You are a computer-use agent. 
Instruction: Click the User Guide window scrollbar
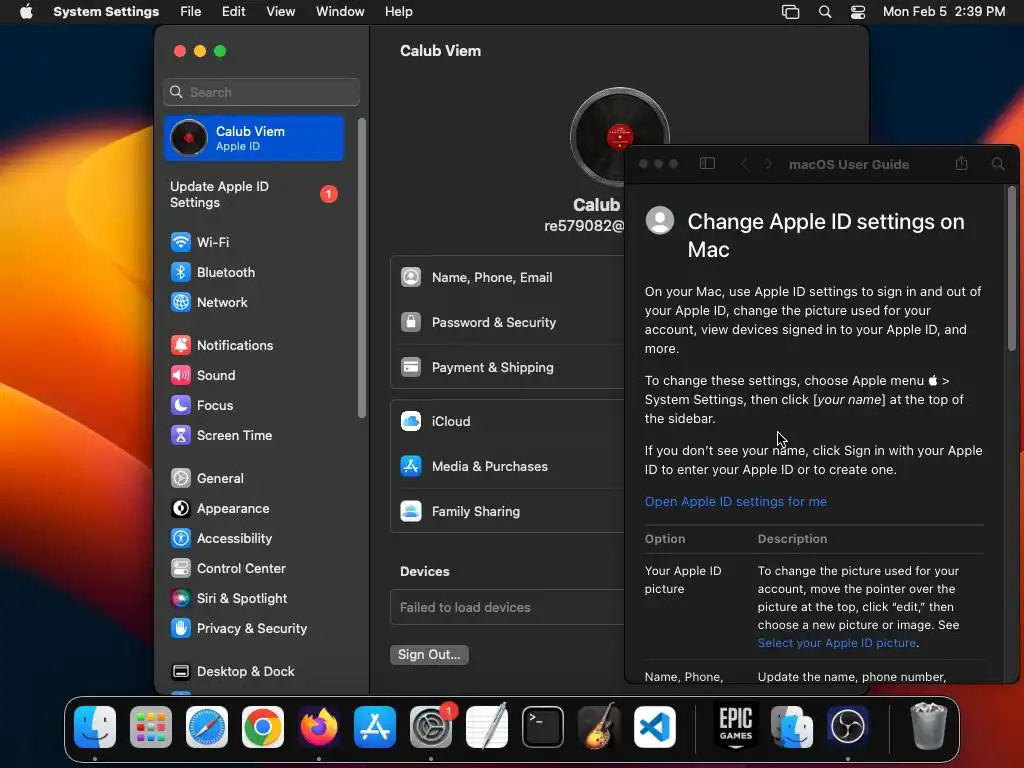click(1012, 269)
